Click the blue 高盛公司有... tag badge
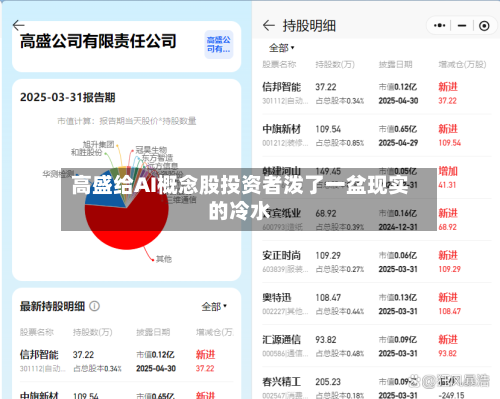The width and height of the screenshot is (500, 399). point(219,44)
